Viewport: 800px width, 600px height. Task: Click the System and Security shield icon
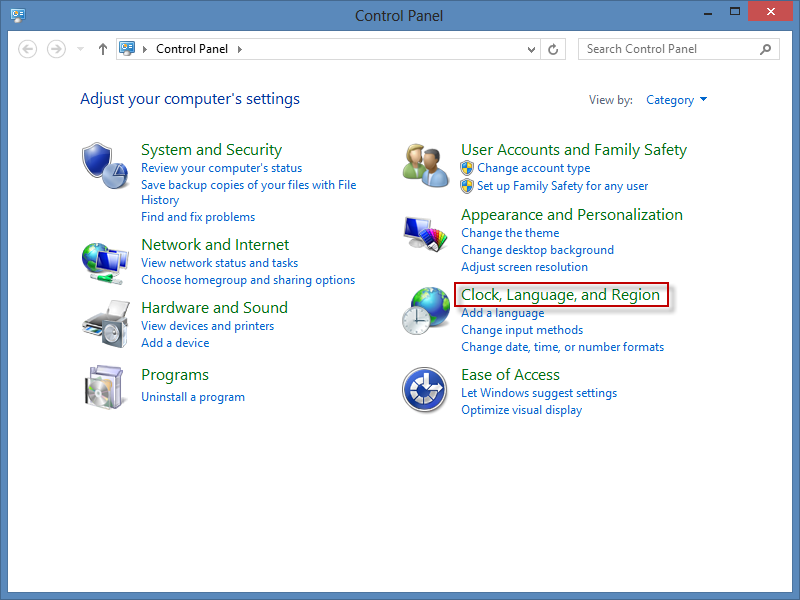pyautogui.click(x=104, y=164)
